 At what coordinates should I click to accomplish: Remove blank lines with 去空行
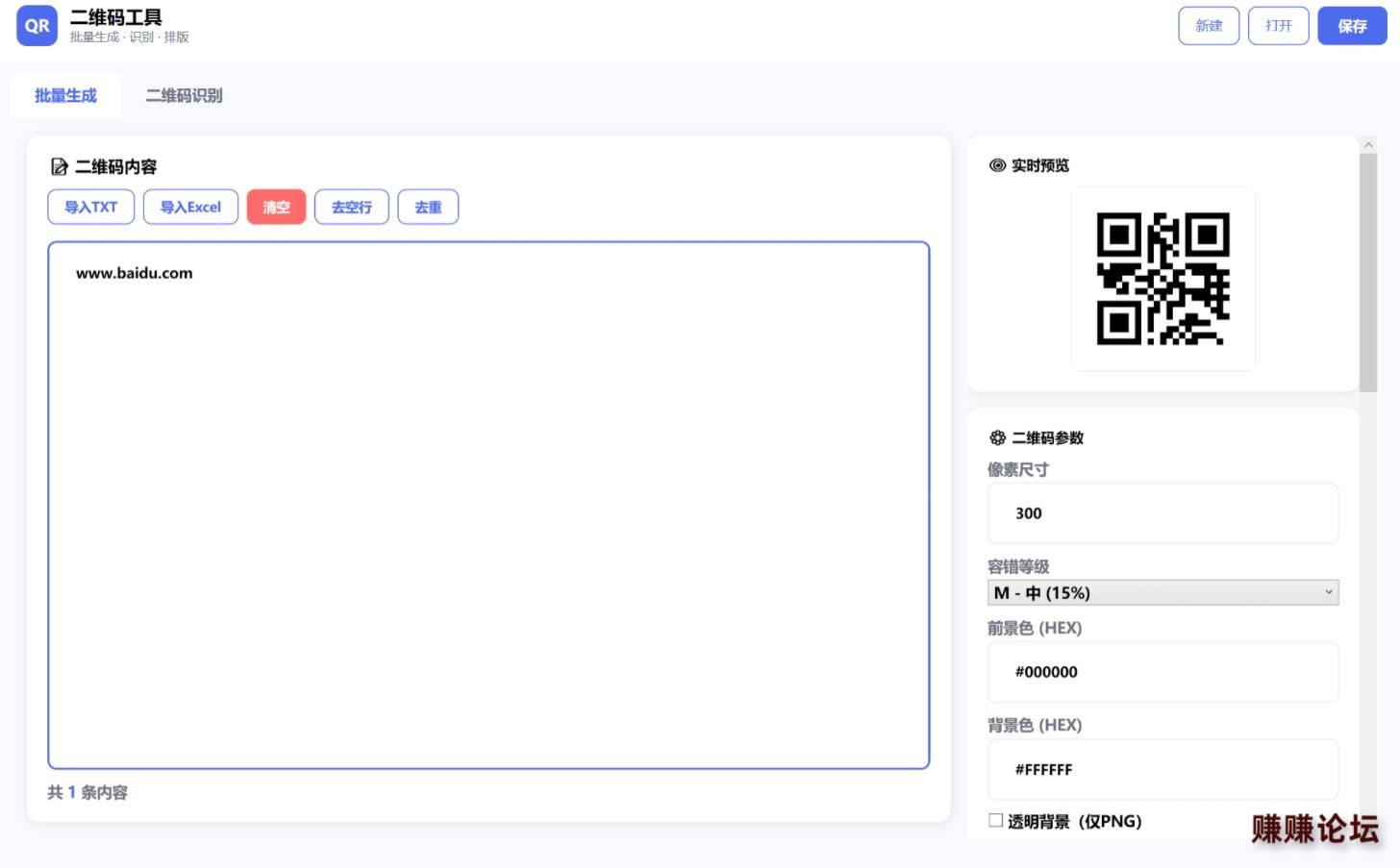[352, 207]
